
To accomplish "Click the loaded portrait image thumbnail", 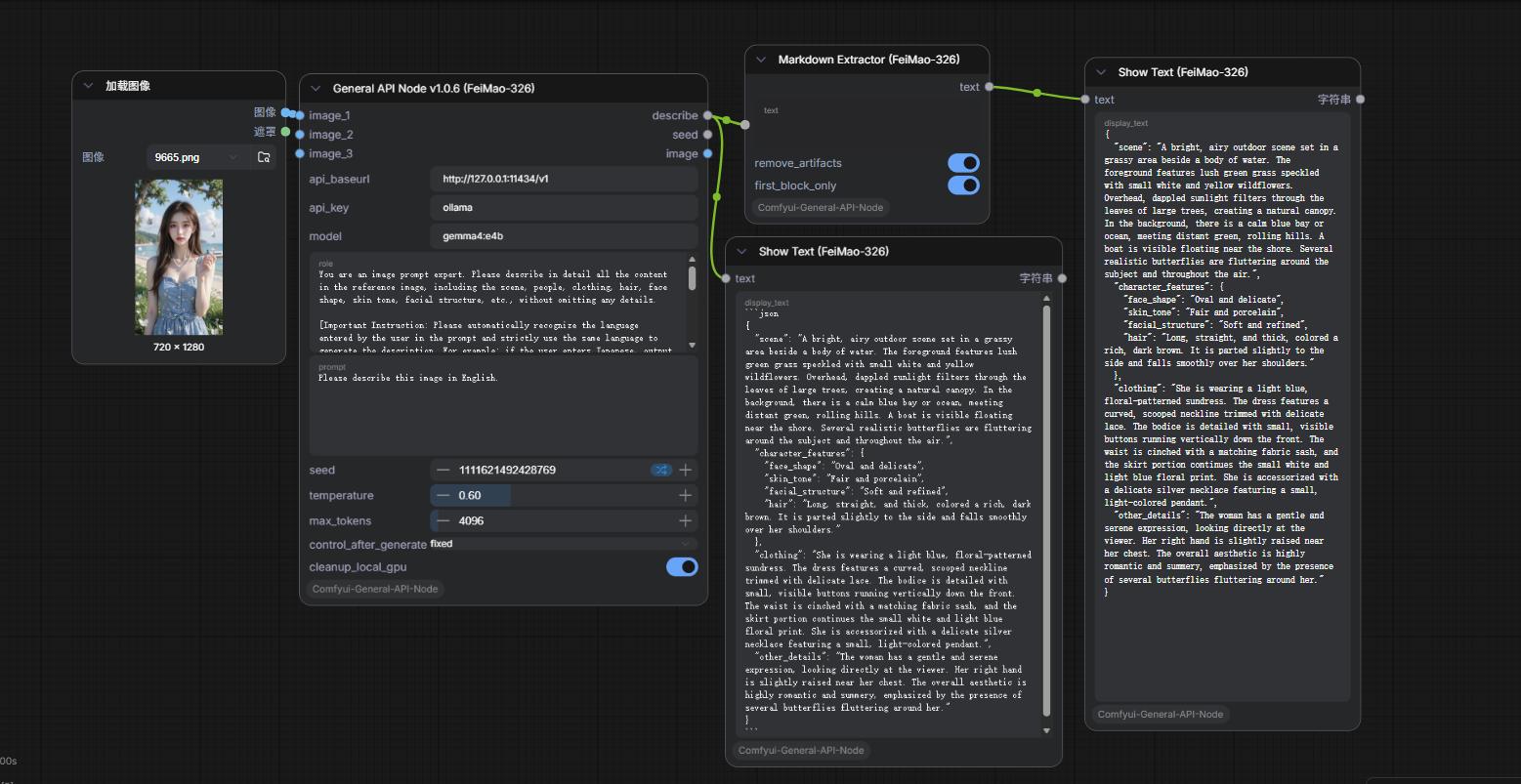I will tap(179, 257).
